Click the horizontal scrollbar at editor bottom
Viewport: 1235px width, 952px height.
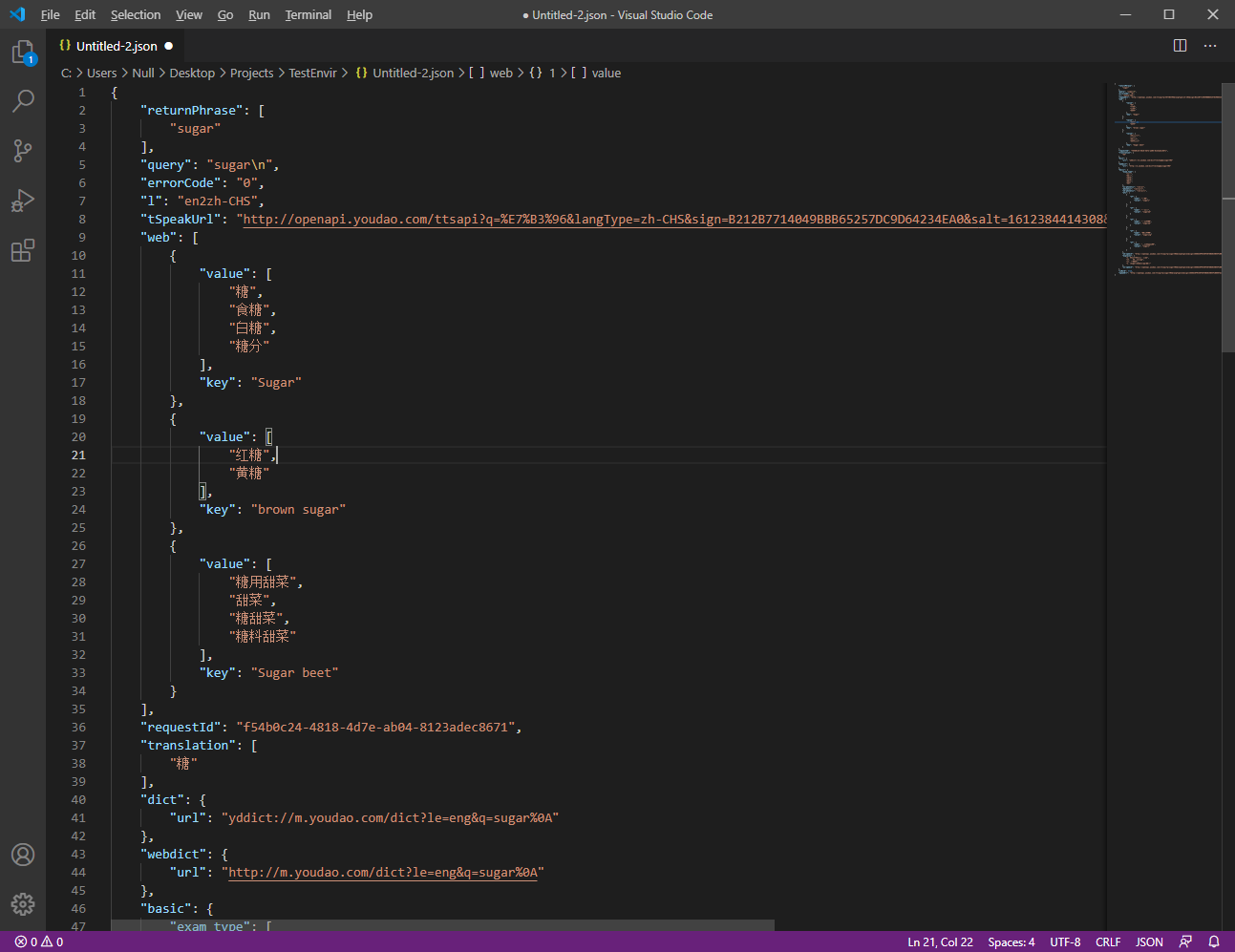[x=442, y=925]
